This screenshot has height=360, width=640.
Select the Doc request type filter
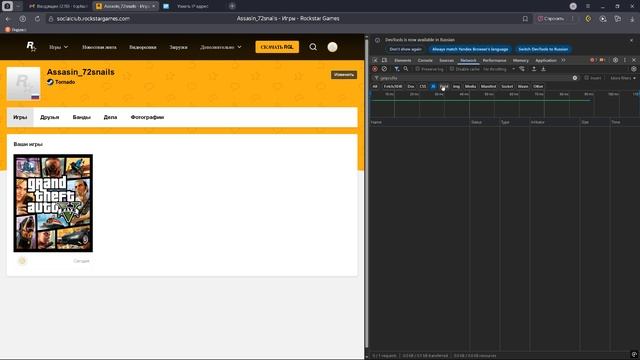pyautogui.click(x=411, y=87)
